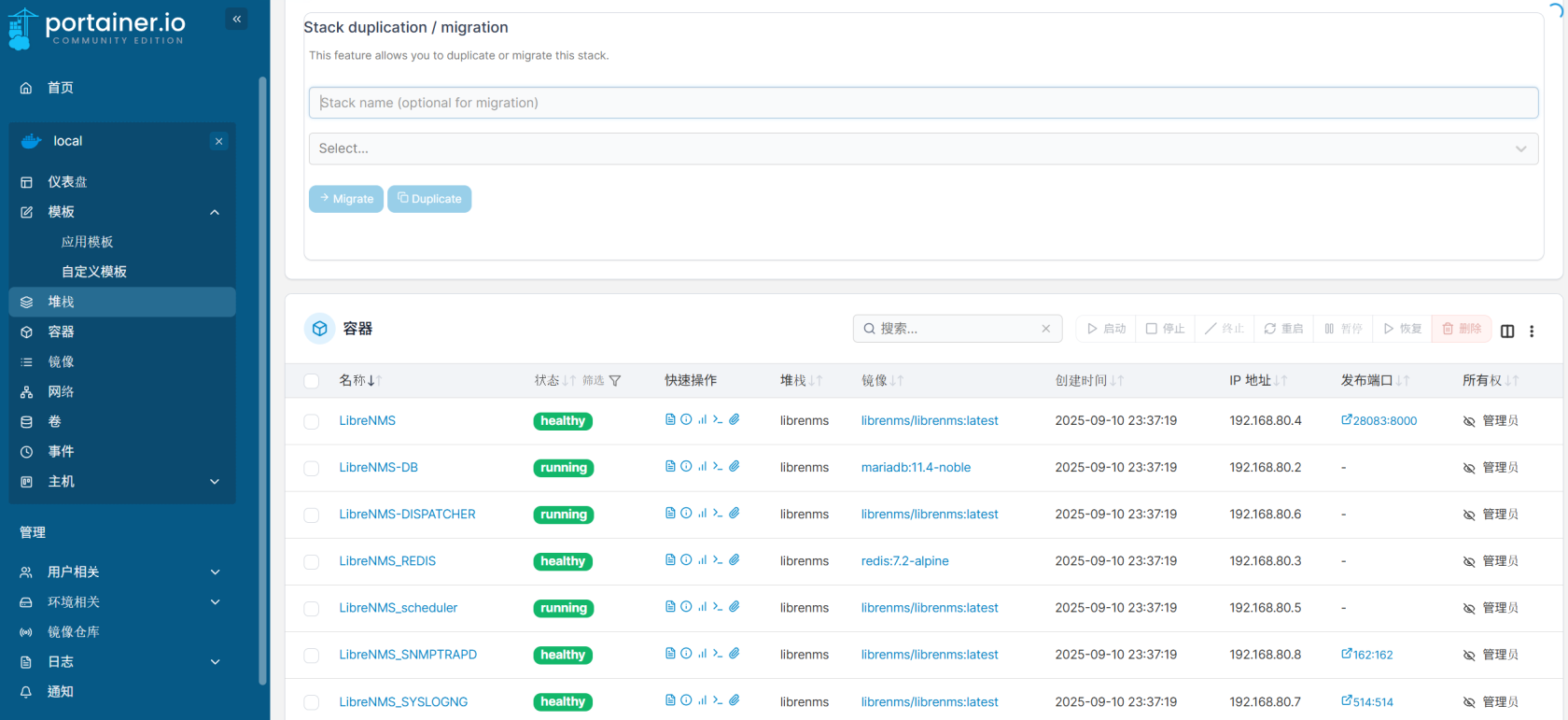Check the LibreNMS-DB row checkbox
The image size is (1568, 720).
[312, 468]
